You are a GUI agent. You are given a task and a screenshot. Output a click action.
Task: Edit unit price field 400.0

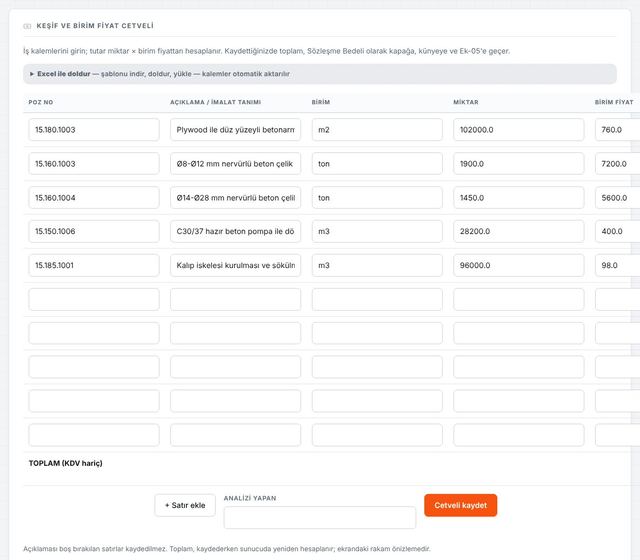pyautogui.click(x=618, y=231)
